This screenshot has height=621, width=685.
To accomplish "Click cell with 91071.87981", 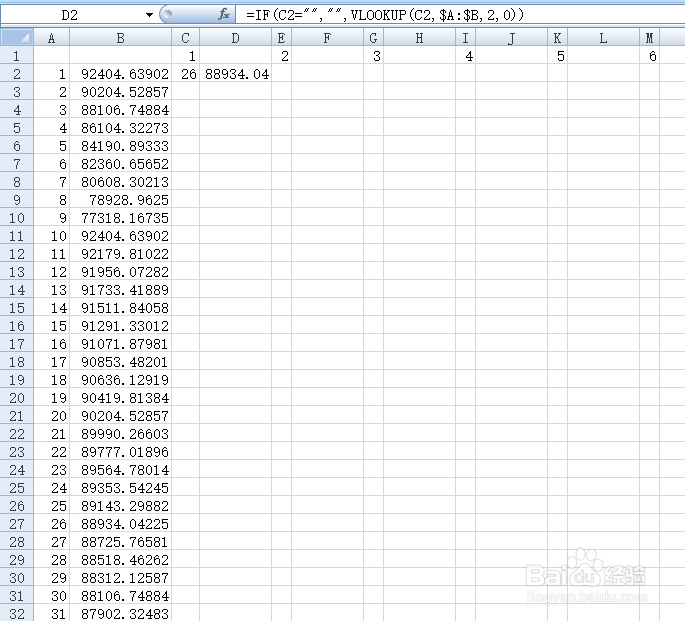I will (121, 344).
